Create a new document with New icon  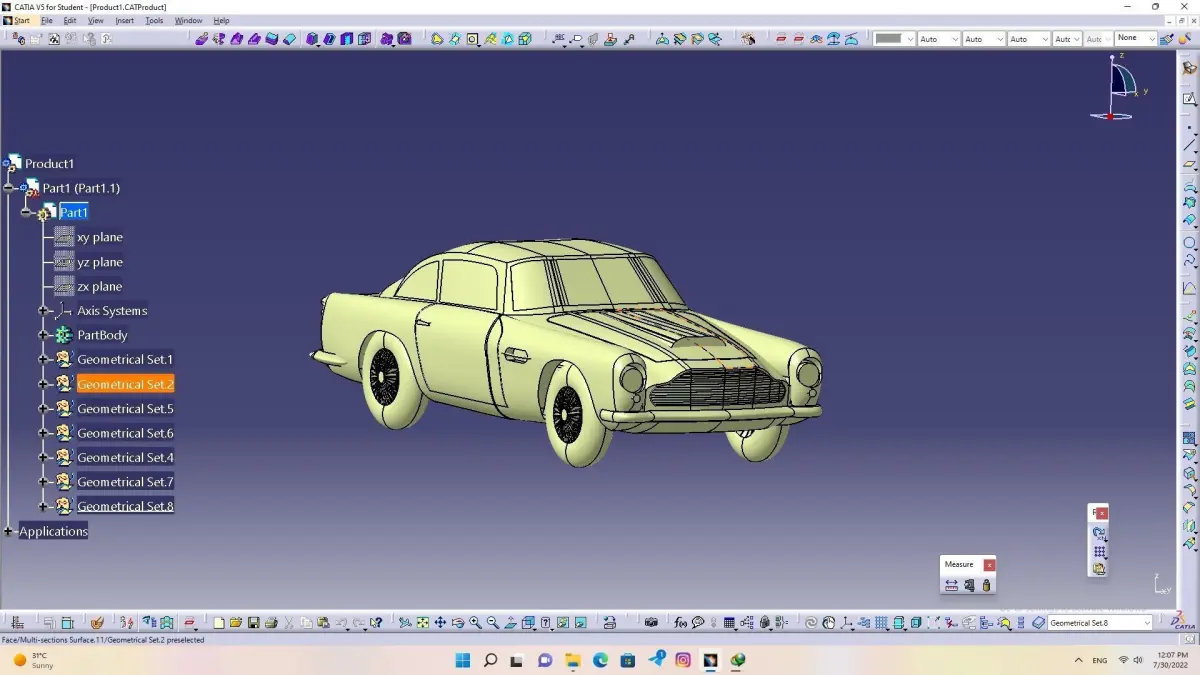coord(219,622)
